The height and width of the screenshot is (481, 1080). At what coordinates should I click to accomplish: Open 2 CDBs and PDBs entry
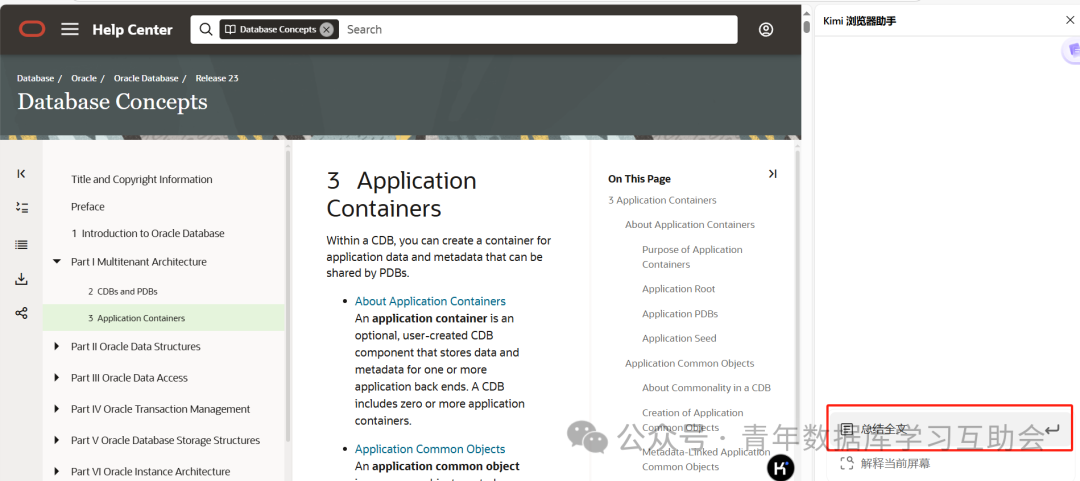(123, 291)
